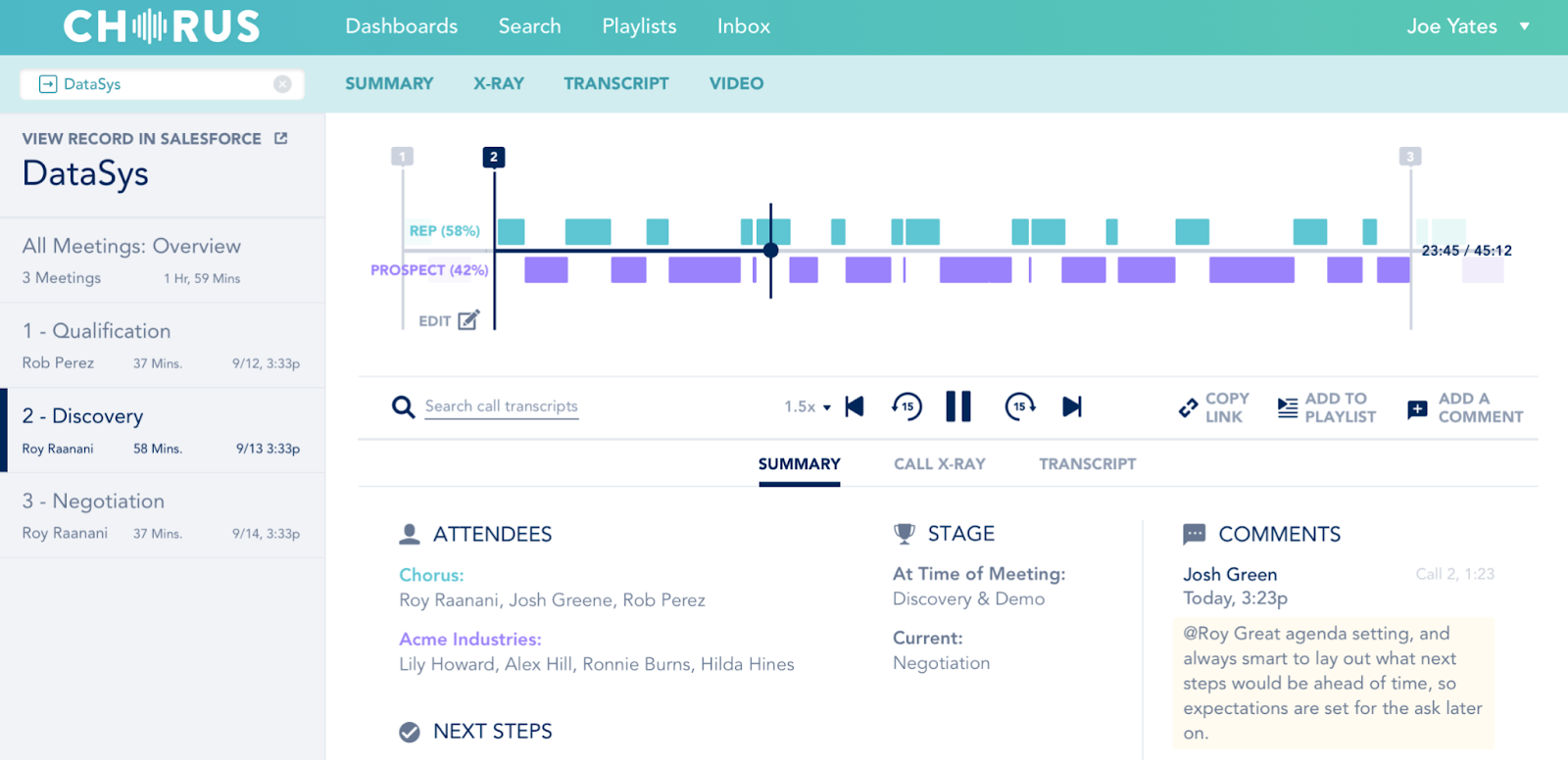The image size is (1568, 760).
Task: Click the @Roy comment text box
Action: [x=1334, y=683]
